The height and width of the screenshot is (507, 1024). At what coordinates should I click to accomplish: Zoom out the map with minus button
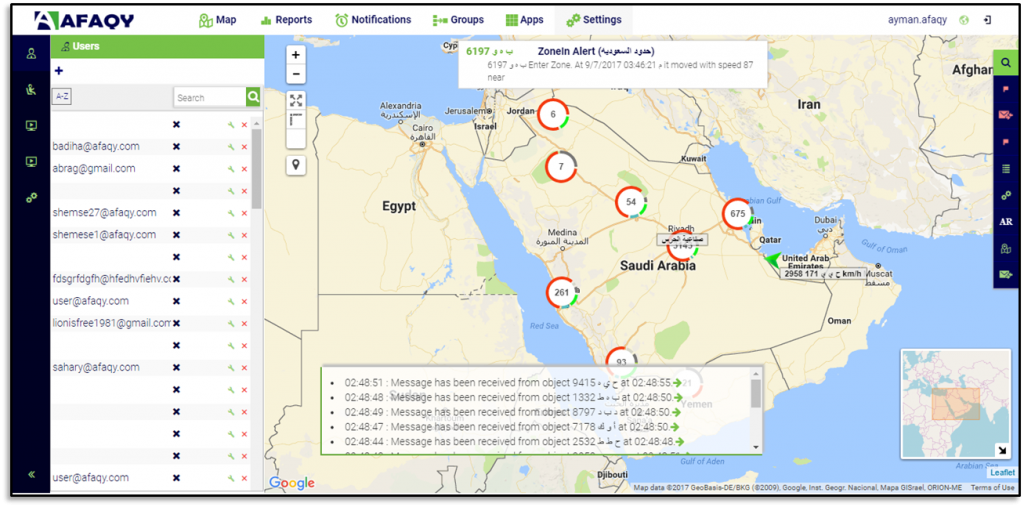(x=296, y=74)
